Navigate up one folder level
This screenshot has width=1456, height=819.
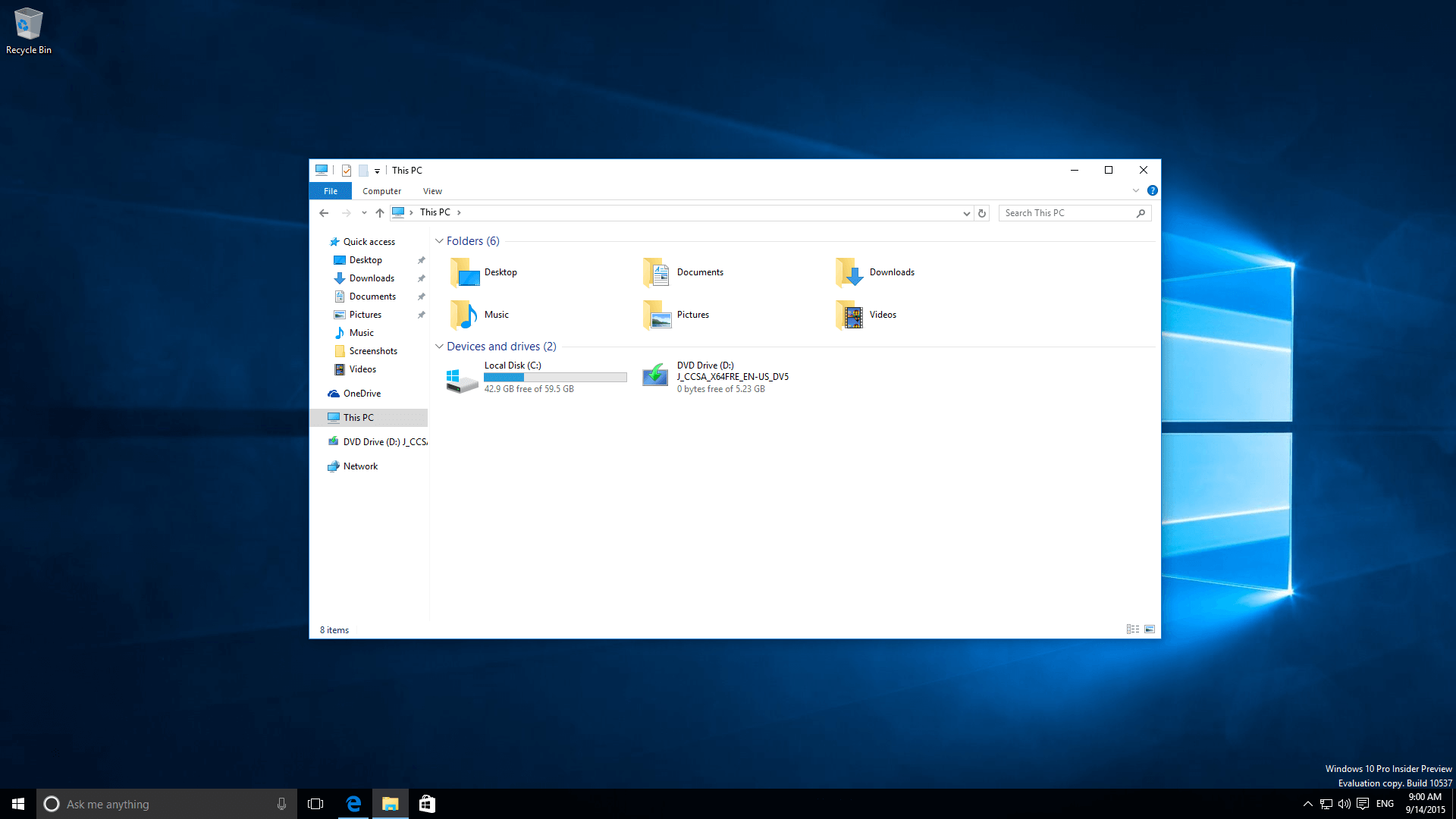380,212
